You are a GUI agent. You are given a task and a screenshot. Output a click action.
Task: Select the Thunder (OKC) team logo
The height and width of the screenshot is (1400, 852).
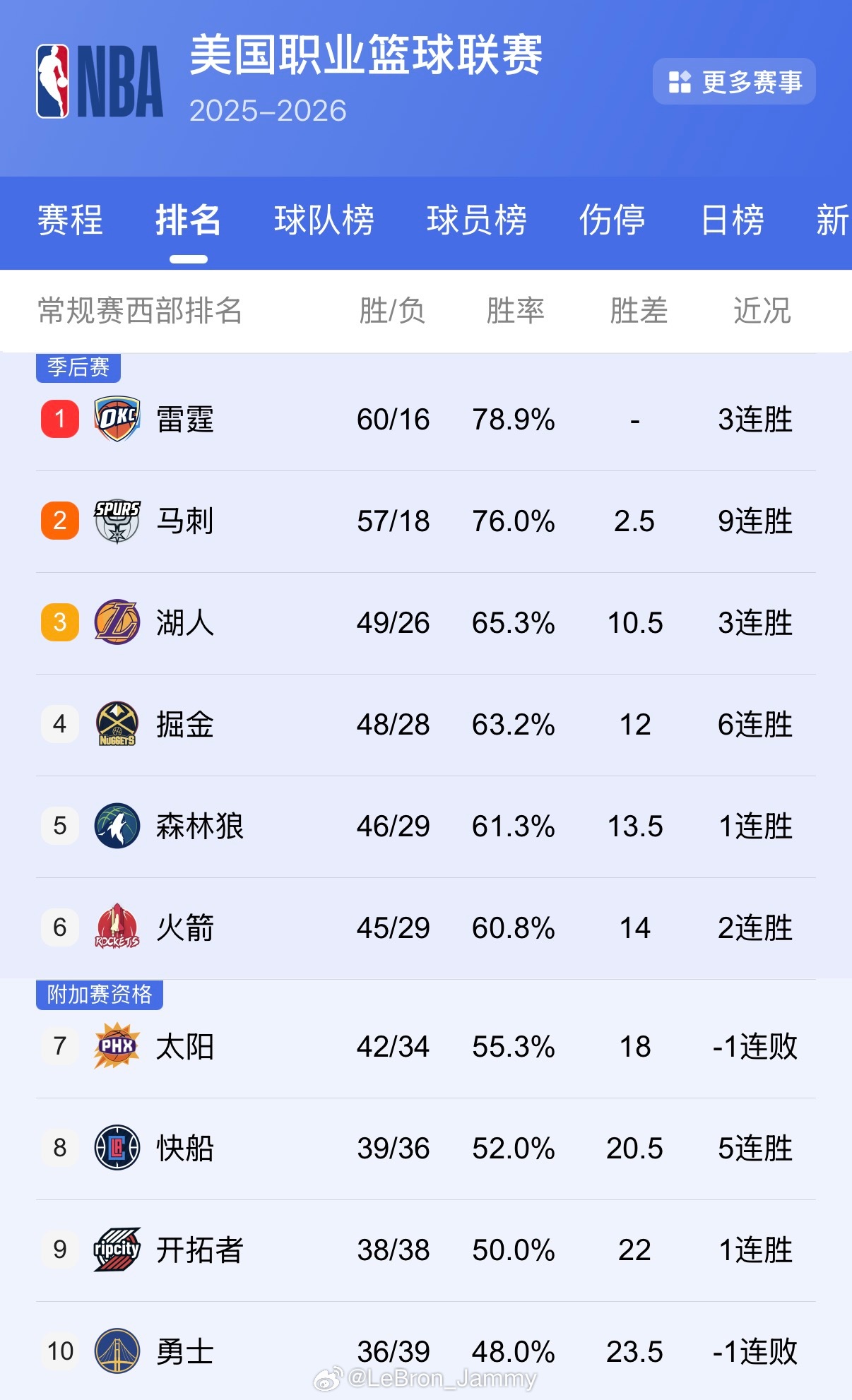point(114,419)
